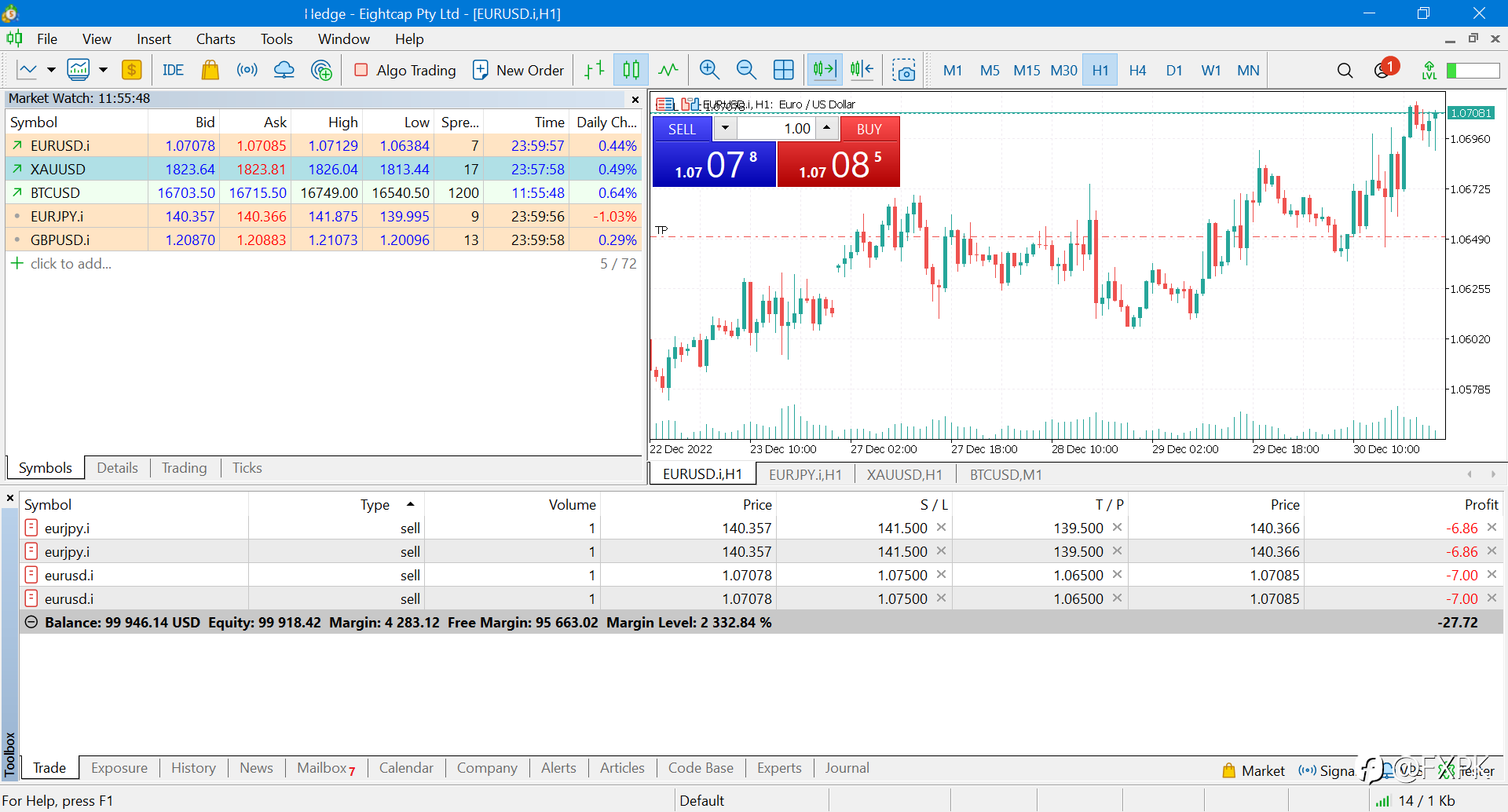Select the XAUUSD row in Market Watch
The image size is (1508, 812).
(324, 169)
